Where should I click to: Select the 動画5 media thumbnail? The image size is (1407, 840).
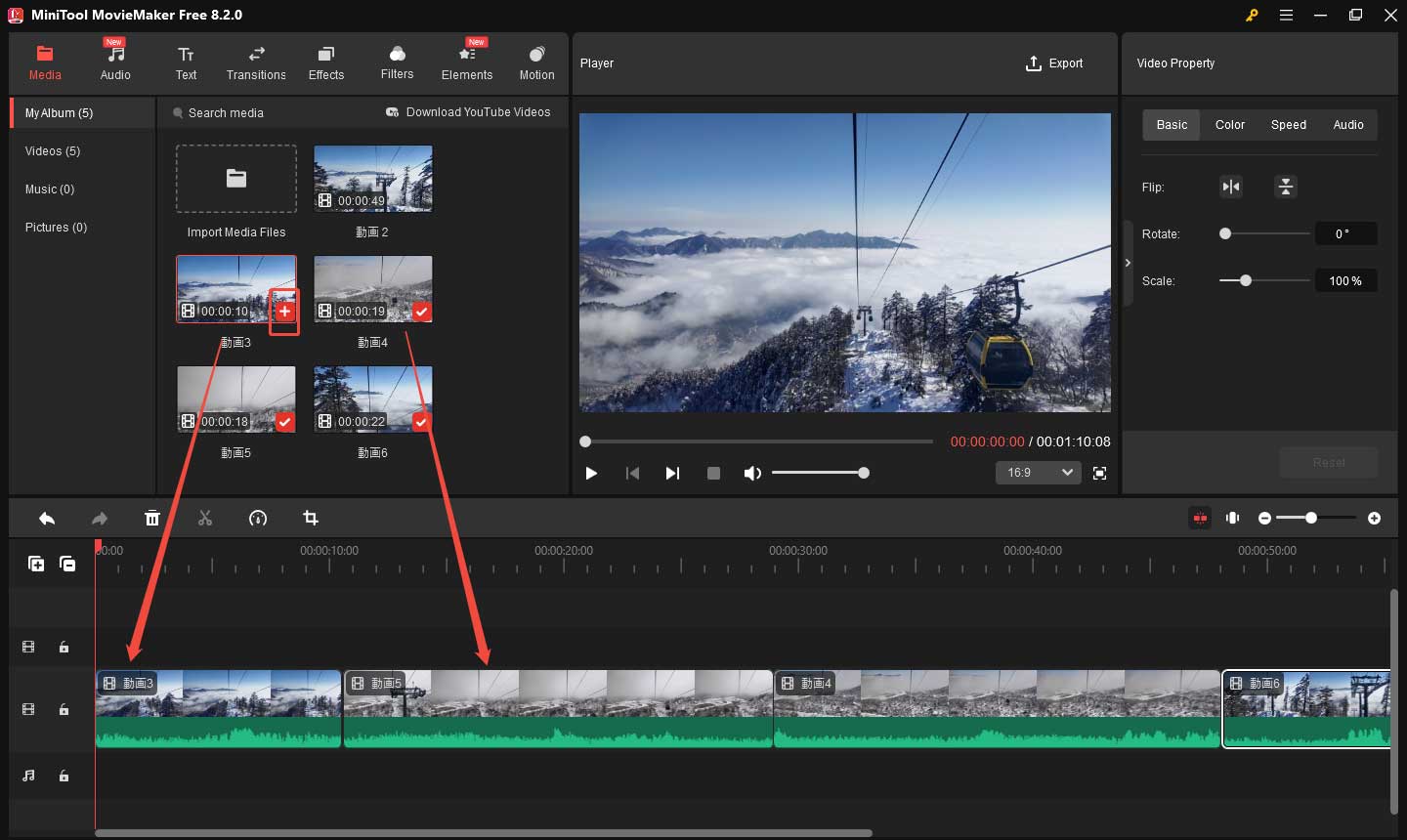pyautogui.click(x=236, y=399)
